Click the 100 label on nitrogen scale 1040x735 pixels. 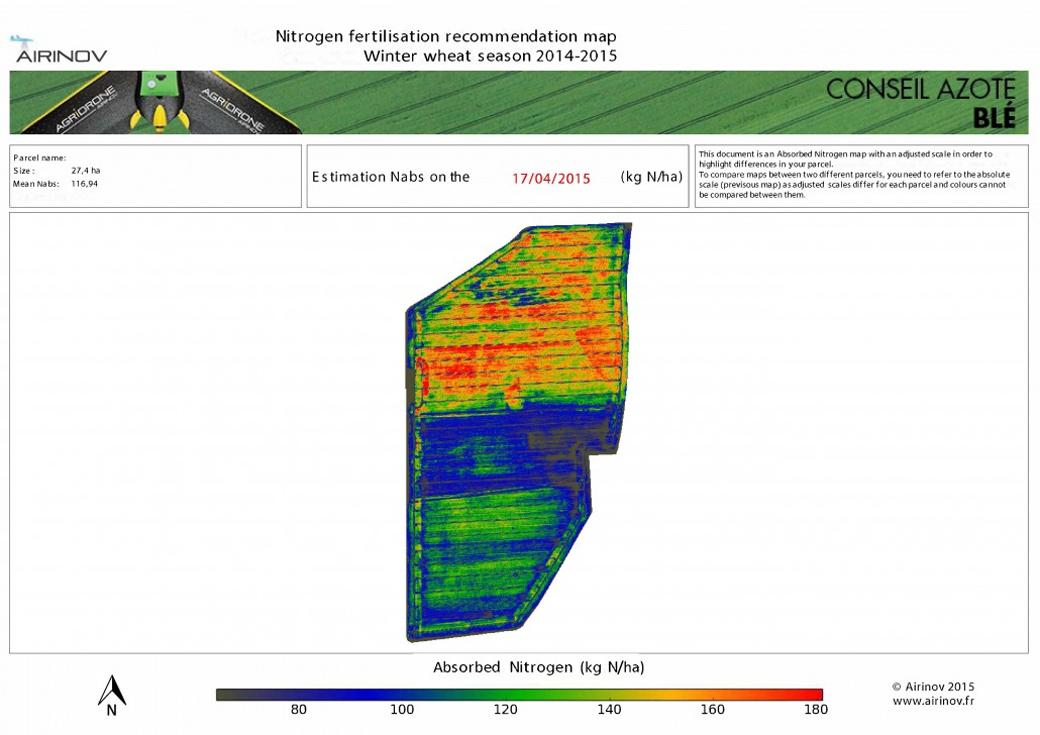[x=401, y=710]
